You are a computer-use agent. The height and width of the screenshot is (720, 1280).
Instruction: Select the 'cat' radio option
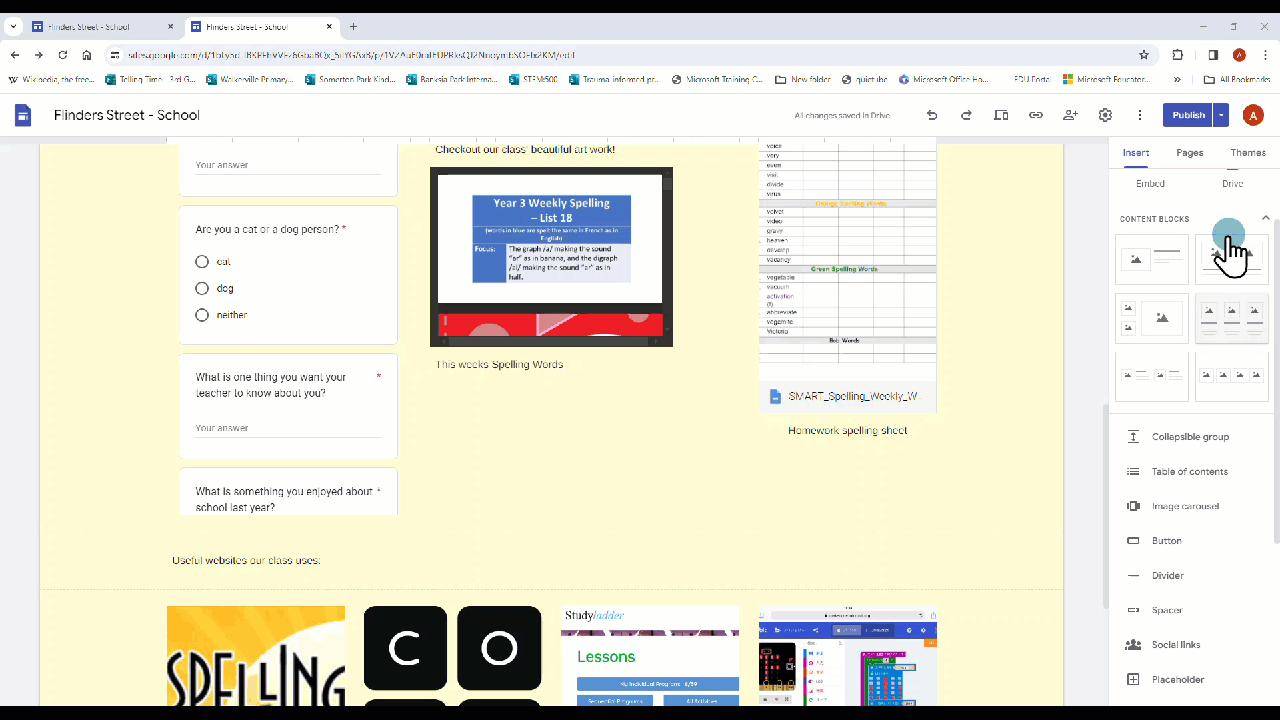(202, 261)
